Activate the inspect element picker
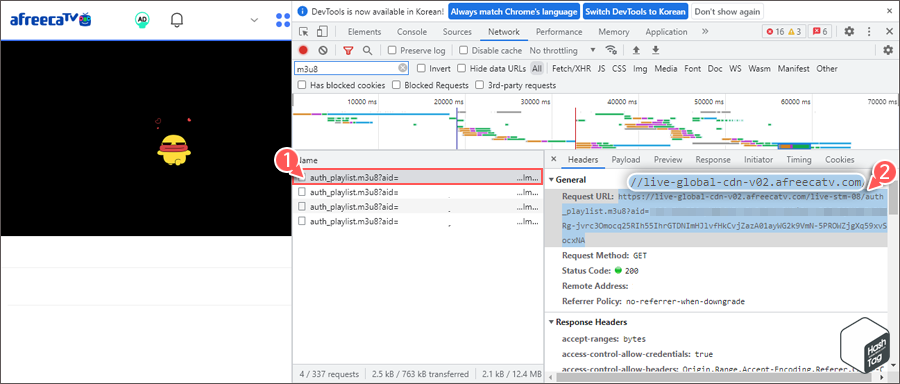The width and height of the screenshot is (900, 384). [304, 32]
